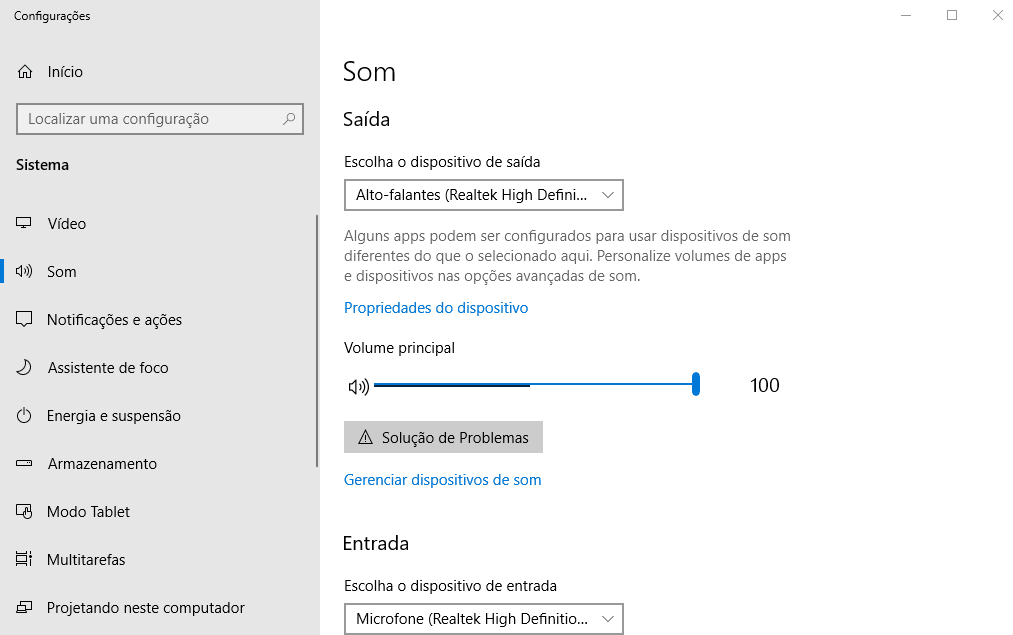Click the Vídeo monitor icon in sidebar
Screen dimensions: 1013x635
point(25,224)
